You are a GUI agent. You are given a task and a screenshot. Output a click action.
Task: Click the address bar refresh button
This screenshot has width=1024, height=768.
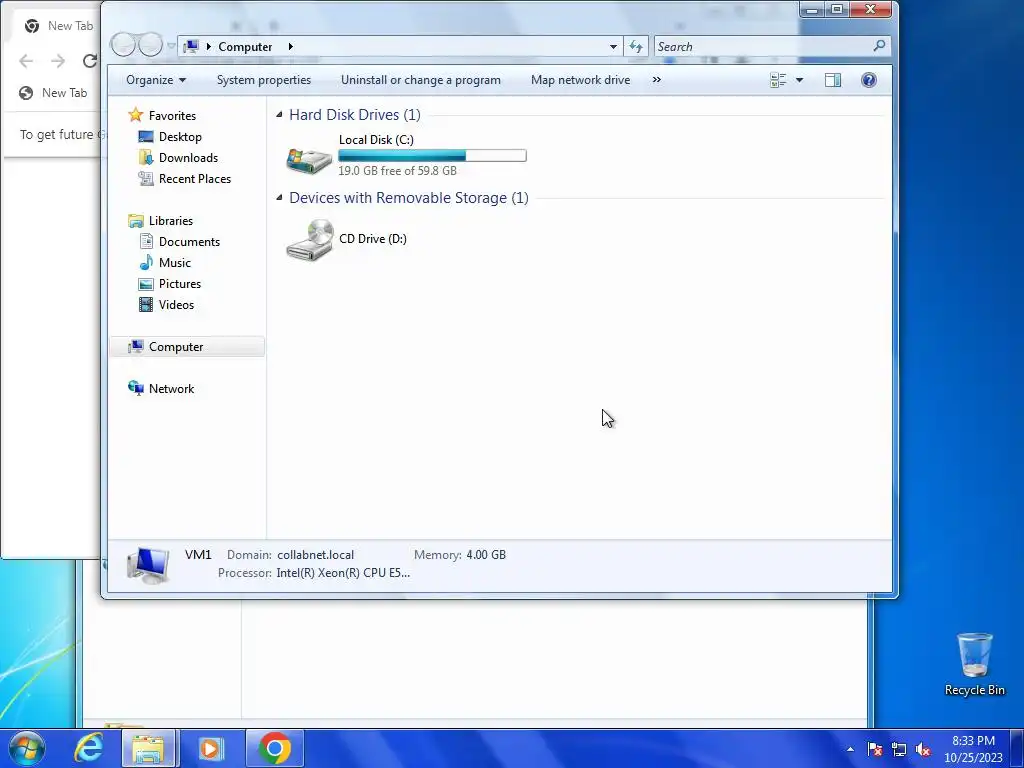(x=635, y=46)
